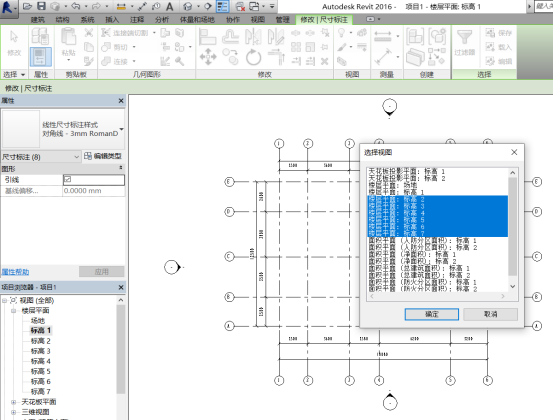Viewport: 554px width, 420px height.
Task: Expand the 三维视图 tree node
Action: [x=13, y=412]
